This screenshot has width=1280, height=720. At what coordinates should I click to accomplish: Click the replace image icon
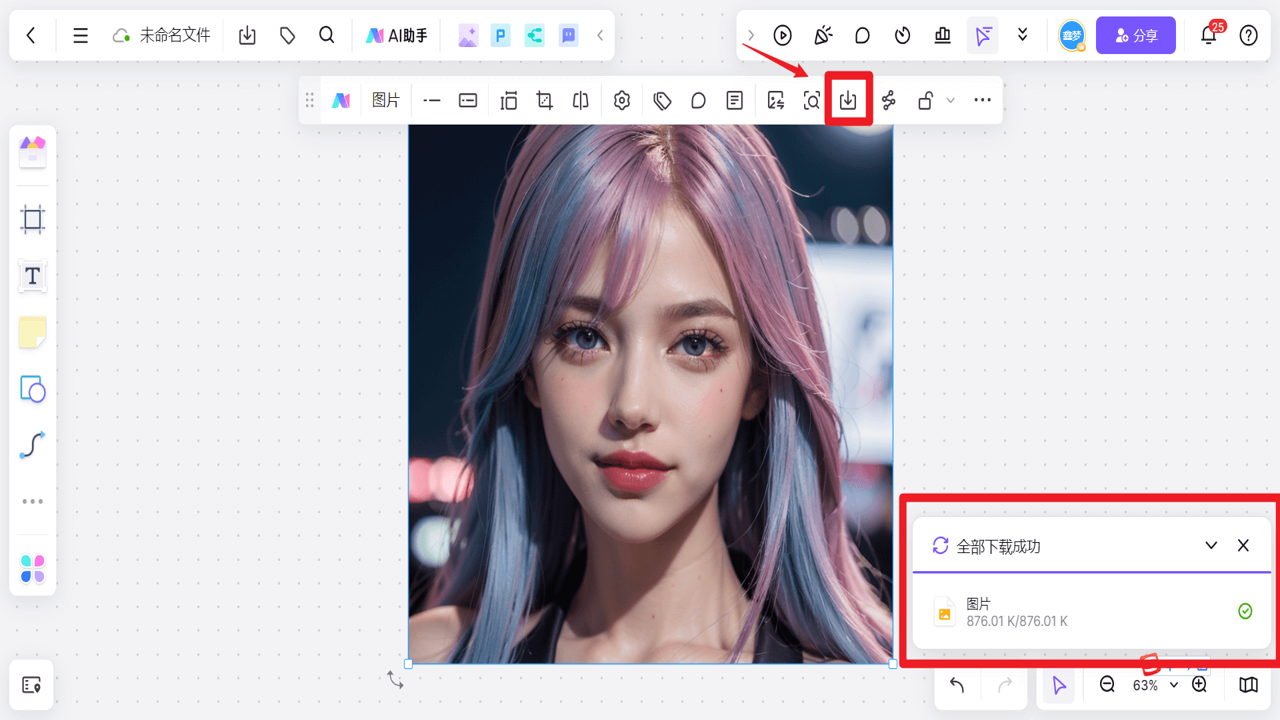[776, 100]
